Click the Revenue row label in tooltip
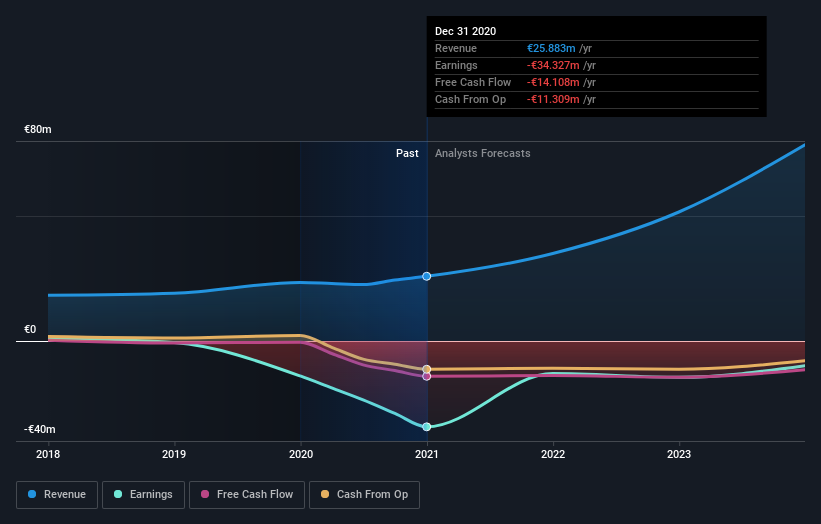 (x=456, y=48)
